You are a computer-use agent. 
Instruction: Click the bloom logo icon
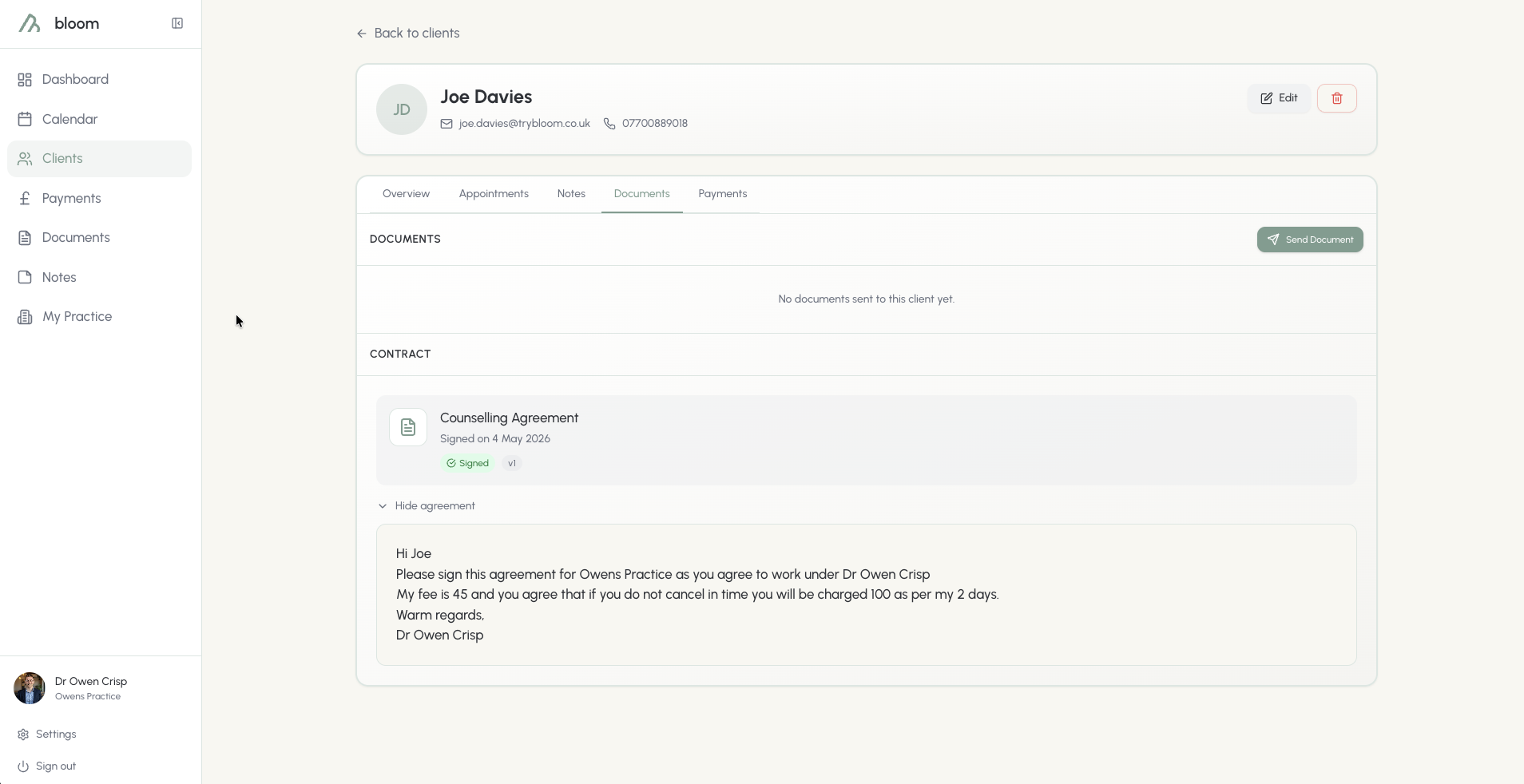pyautogui.click(x=30, y=23)
